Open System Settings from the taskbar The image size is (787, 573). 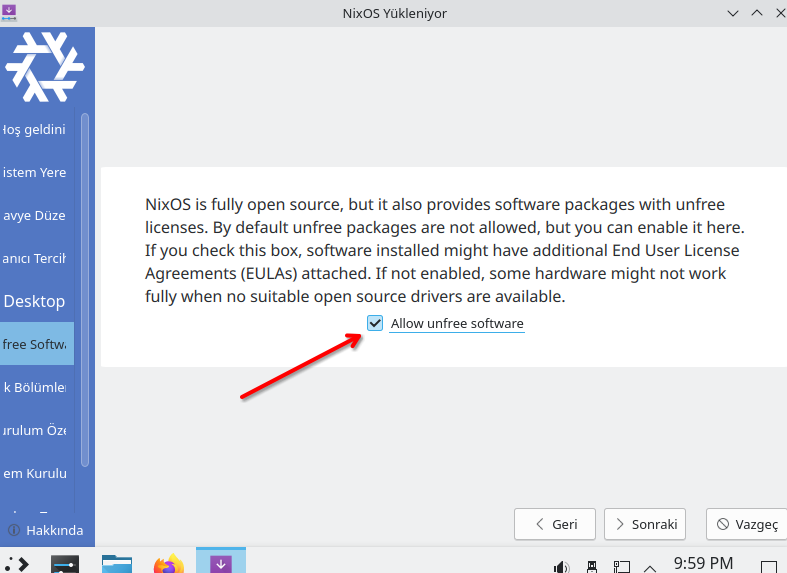tap(65, 564)
